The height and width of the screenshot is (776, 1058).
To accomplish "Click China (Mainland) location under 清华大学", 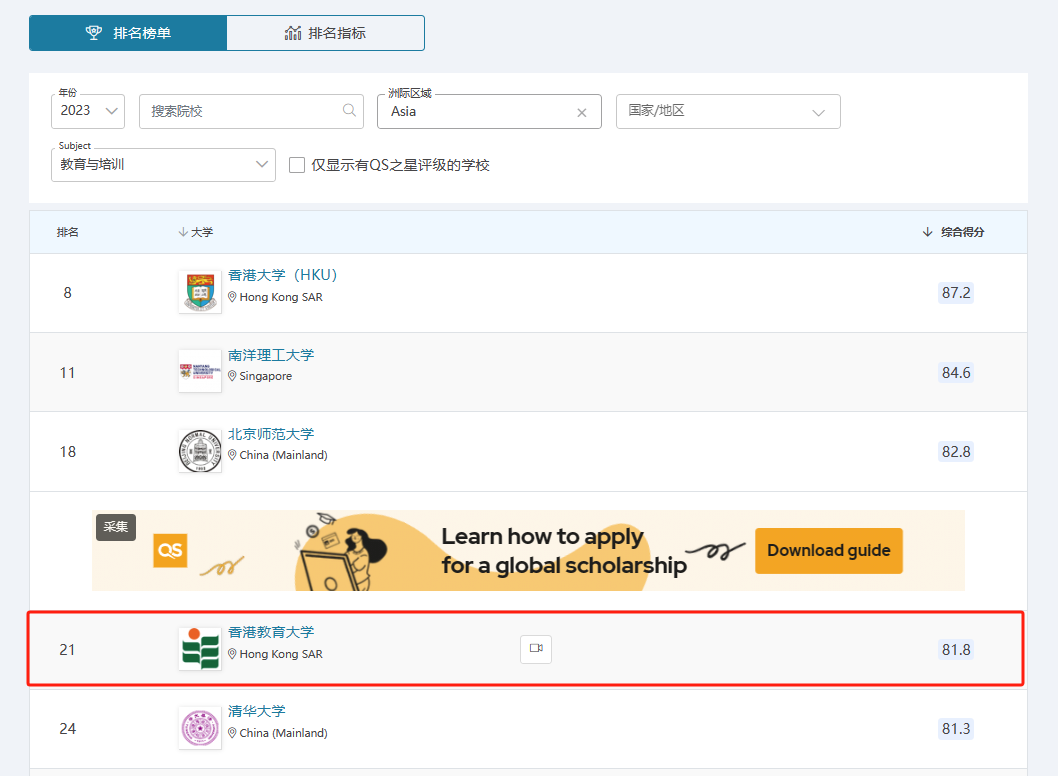I will point(283,733).
